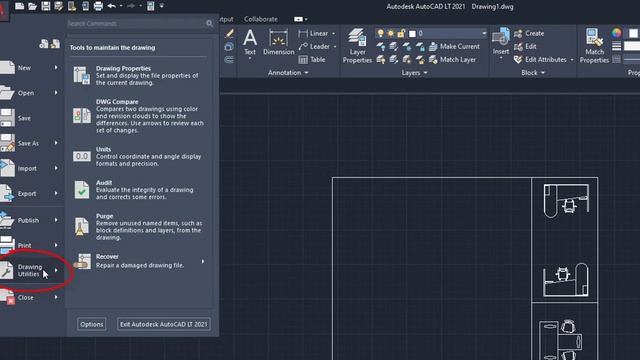This screenshot has height=360, width=640.
Task: Click the Leader tool
Action: (x=314, y=47)
